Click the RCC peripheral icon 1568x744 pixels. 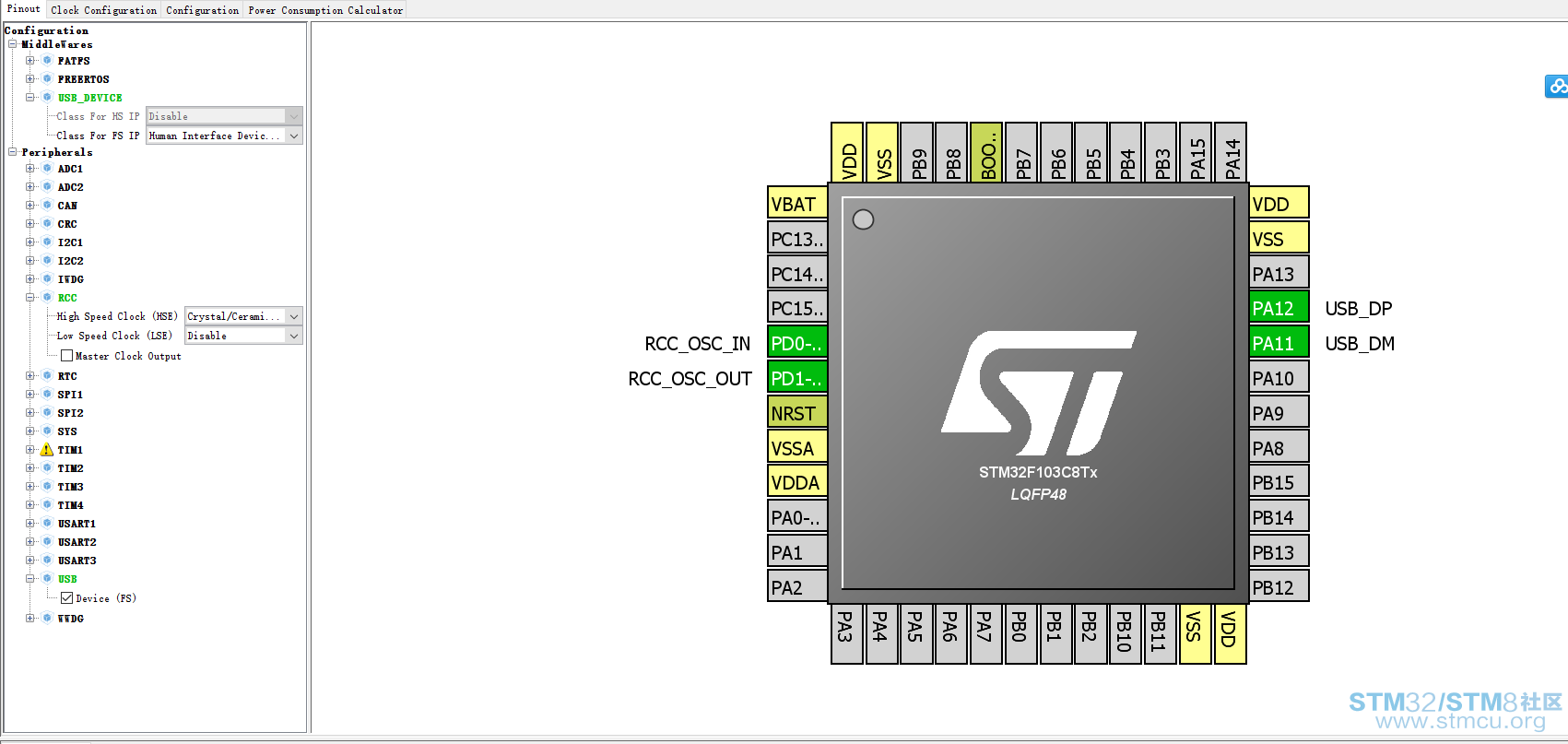tap(47, 298)
